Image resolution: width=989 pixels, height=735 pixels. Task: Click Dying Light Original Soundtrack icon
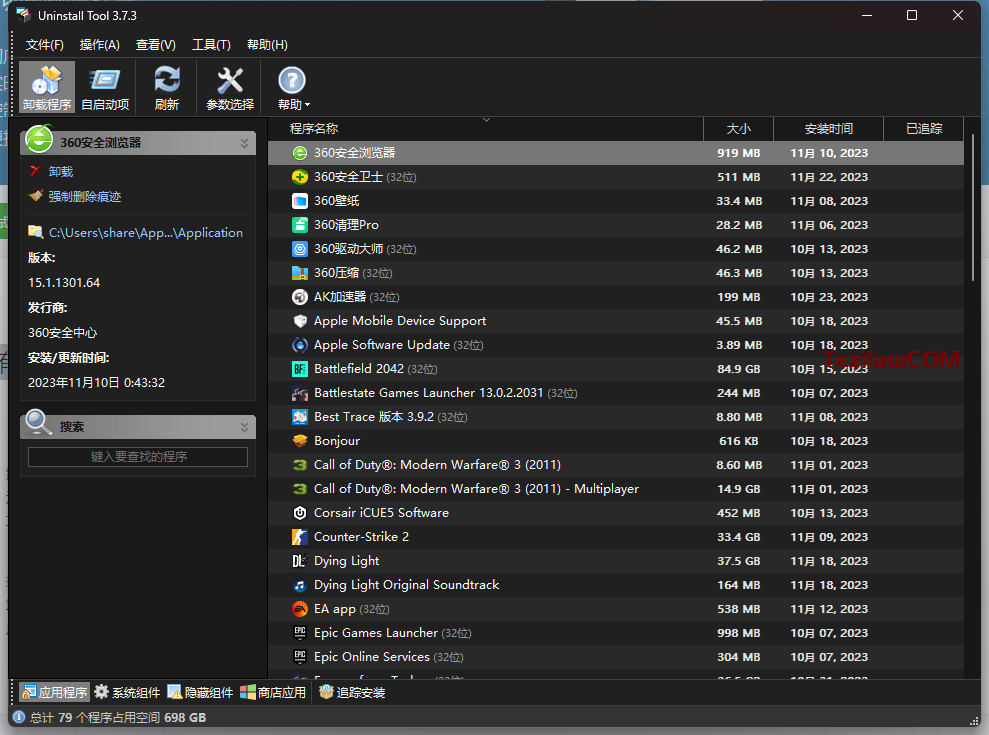[x=300, y=584]
